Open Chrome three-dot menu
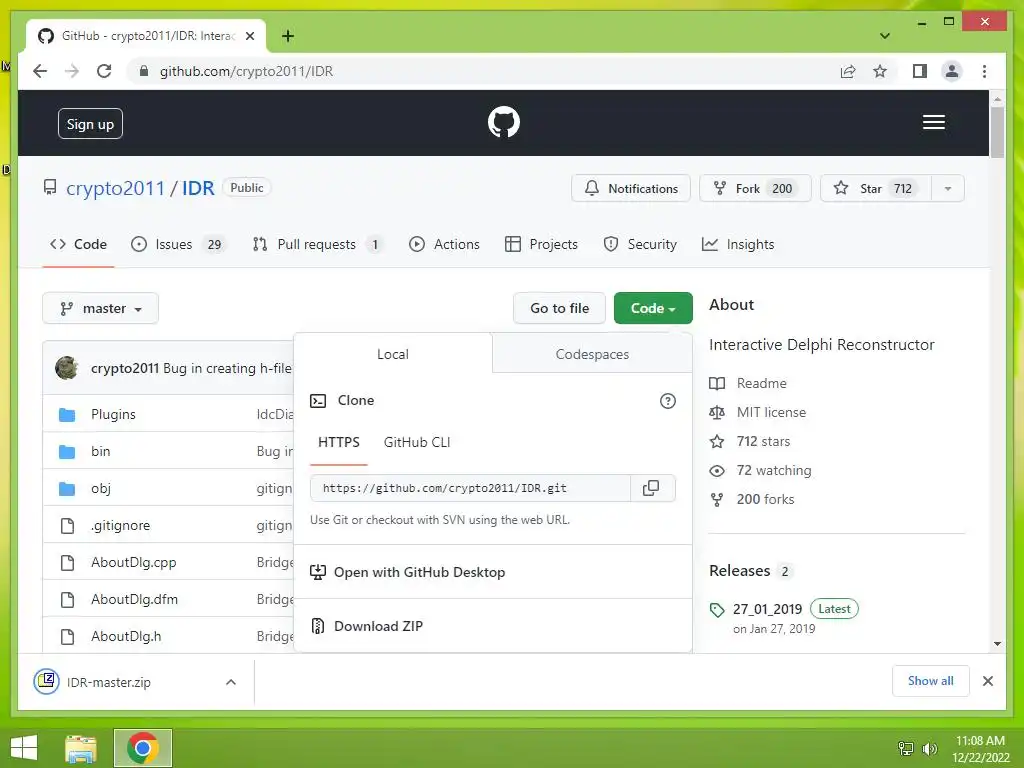Image resolution: width=1024 pixels, height=768 pixels. 984,71
